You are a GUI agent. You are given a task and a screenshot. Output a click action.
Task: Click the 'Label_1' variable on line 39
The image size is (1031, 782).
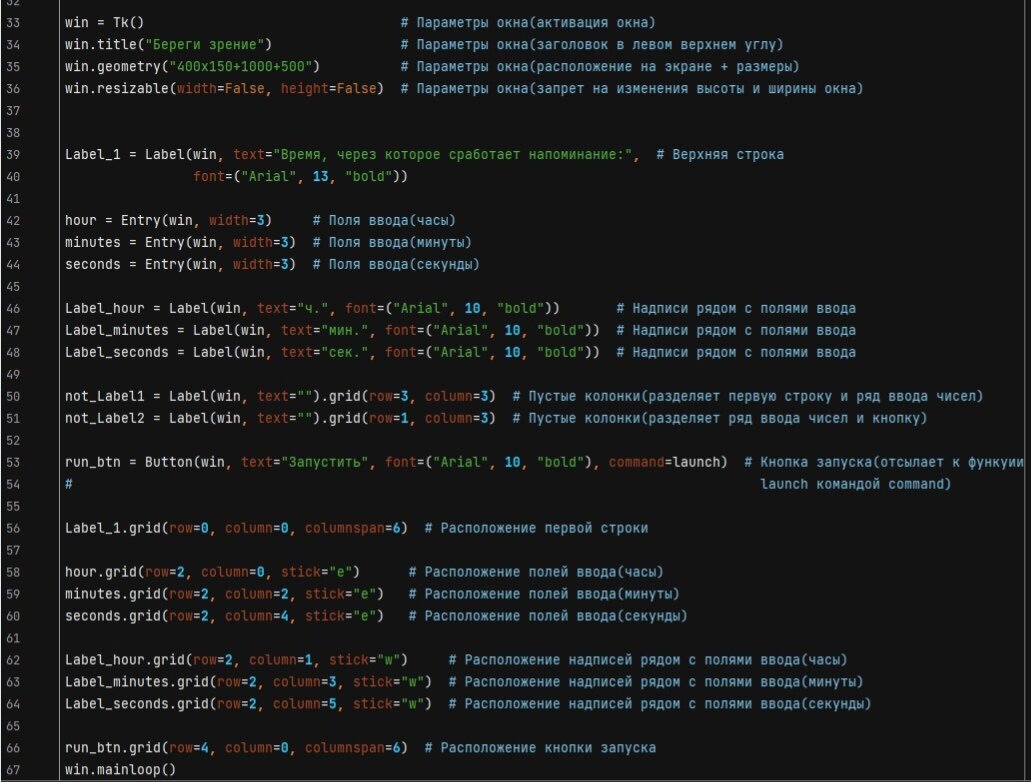click(x=92, y=155)
